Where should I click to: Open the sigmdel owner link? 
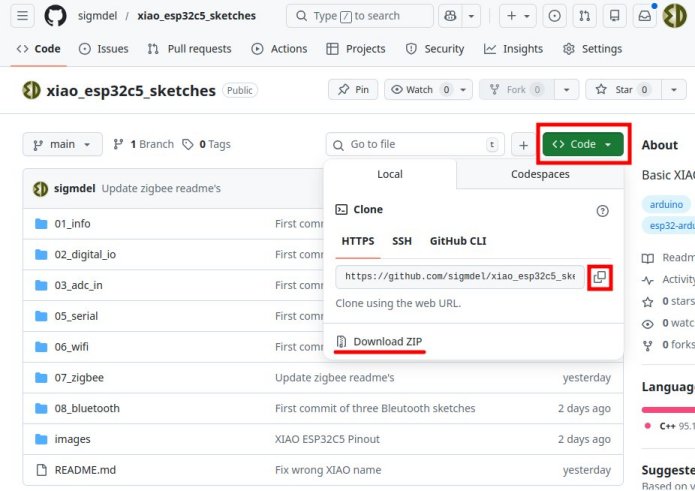pyautogui.click(x=98, y=16)
